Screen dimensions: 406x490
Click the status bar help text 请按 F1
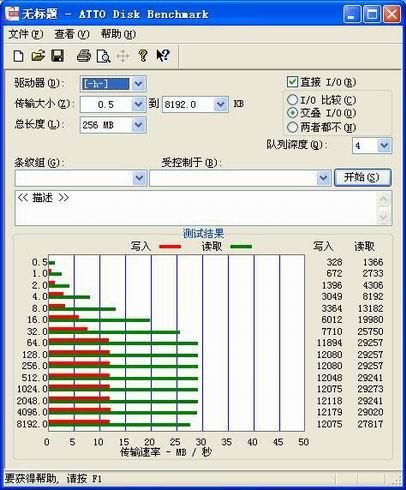point(84,479)
